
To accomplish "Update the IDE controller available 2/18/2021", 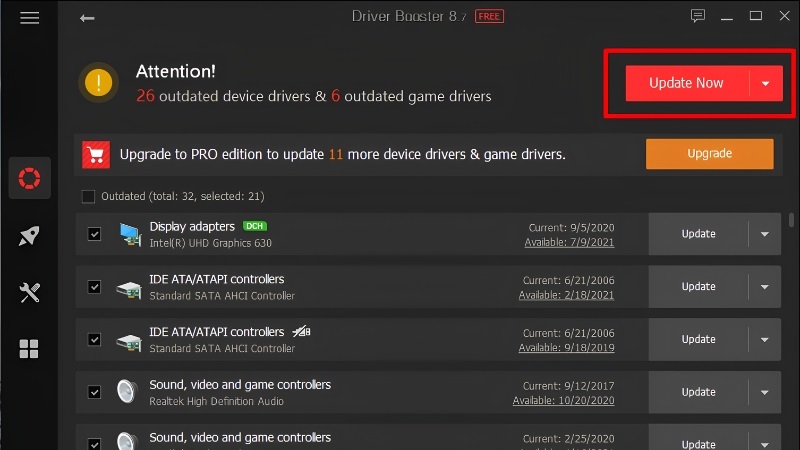I will [698, 287].
